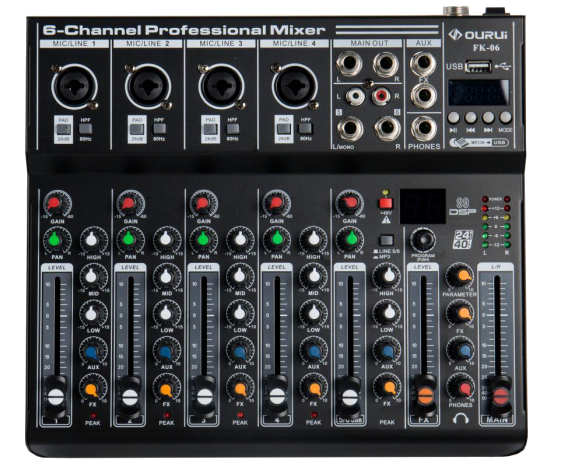568x467 pixels.
Task: Click the channel 6 R input jack
Action: 387,128
